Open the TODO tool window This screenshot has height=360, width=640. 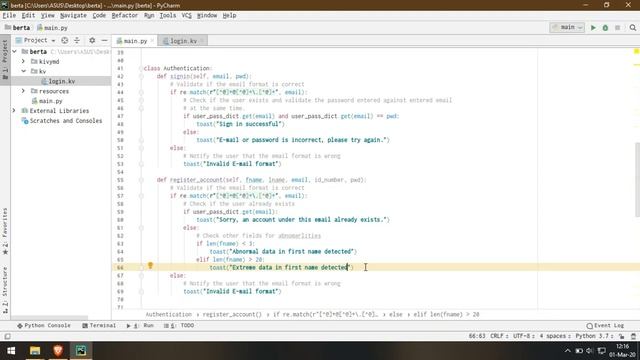[x=179, y=326]
